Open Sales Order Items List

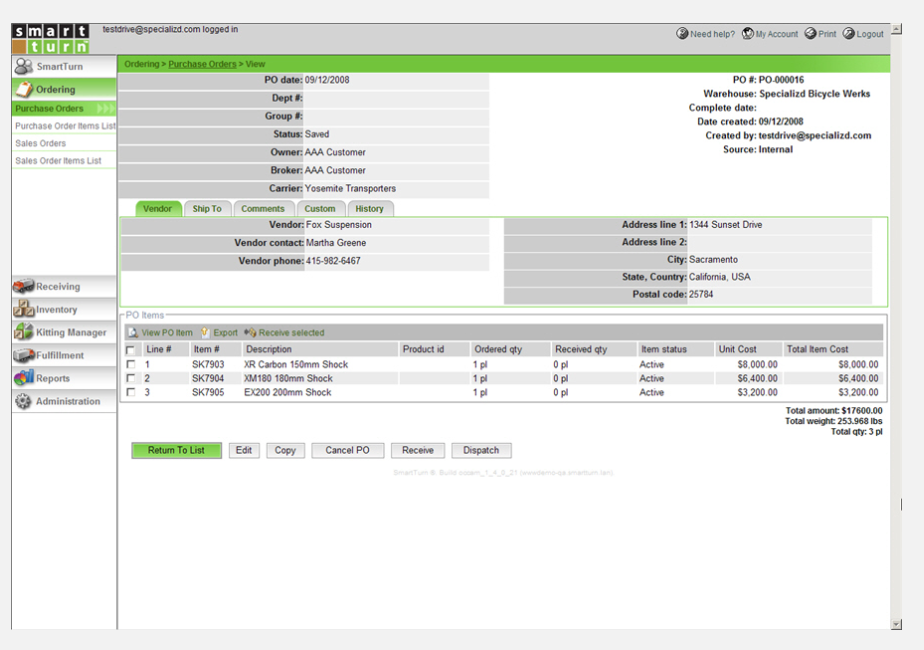tap(64, 160)
